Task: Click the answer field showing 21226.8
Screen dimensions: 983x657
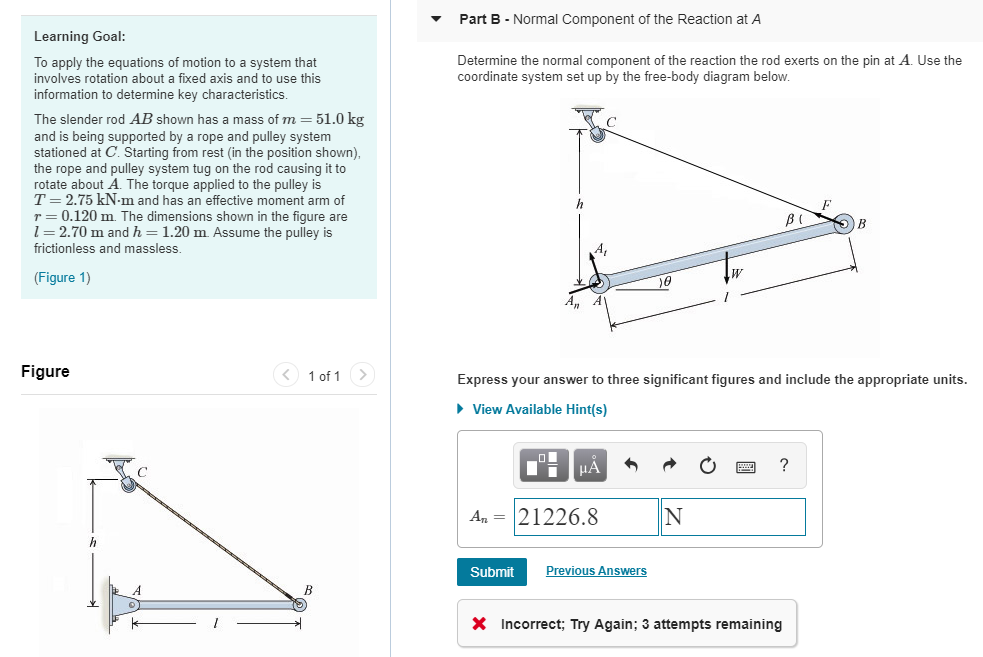Action: (x=585, y=516)
